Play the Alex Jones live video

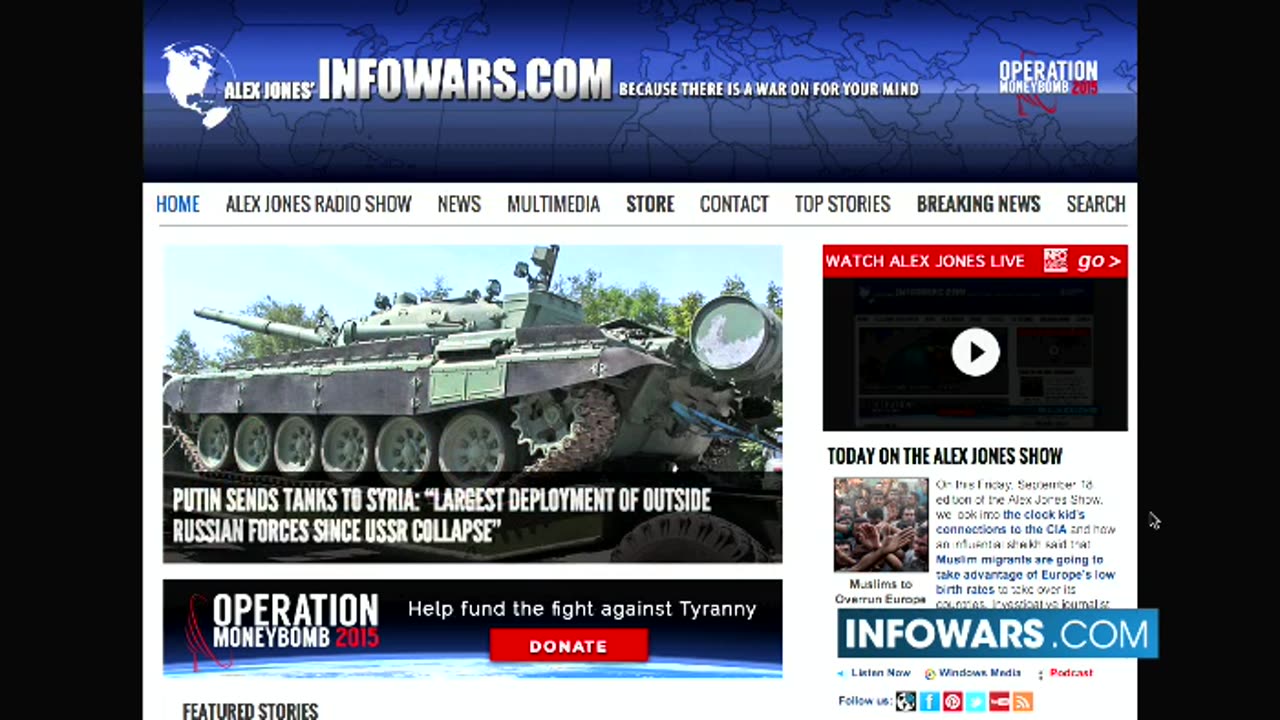[975, 352]
